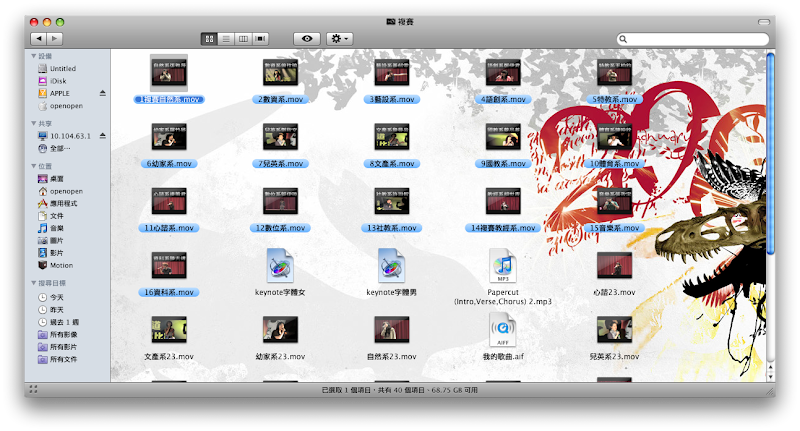800x431 pixels.
Task: Select openopen with the Apple icon under devices
Action: pos(67,106)
